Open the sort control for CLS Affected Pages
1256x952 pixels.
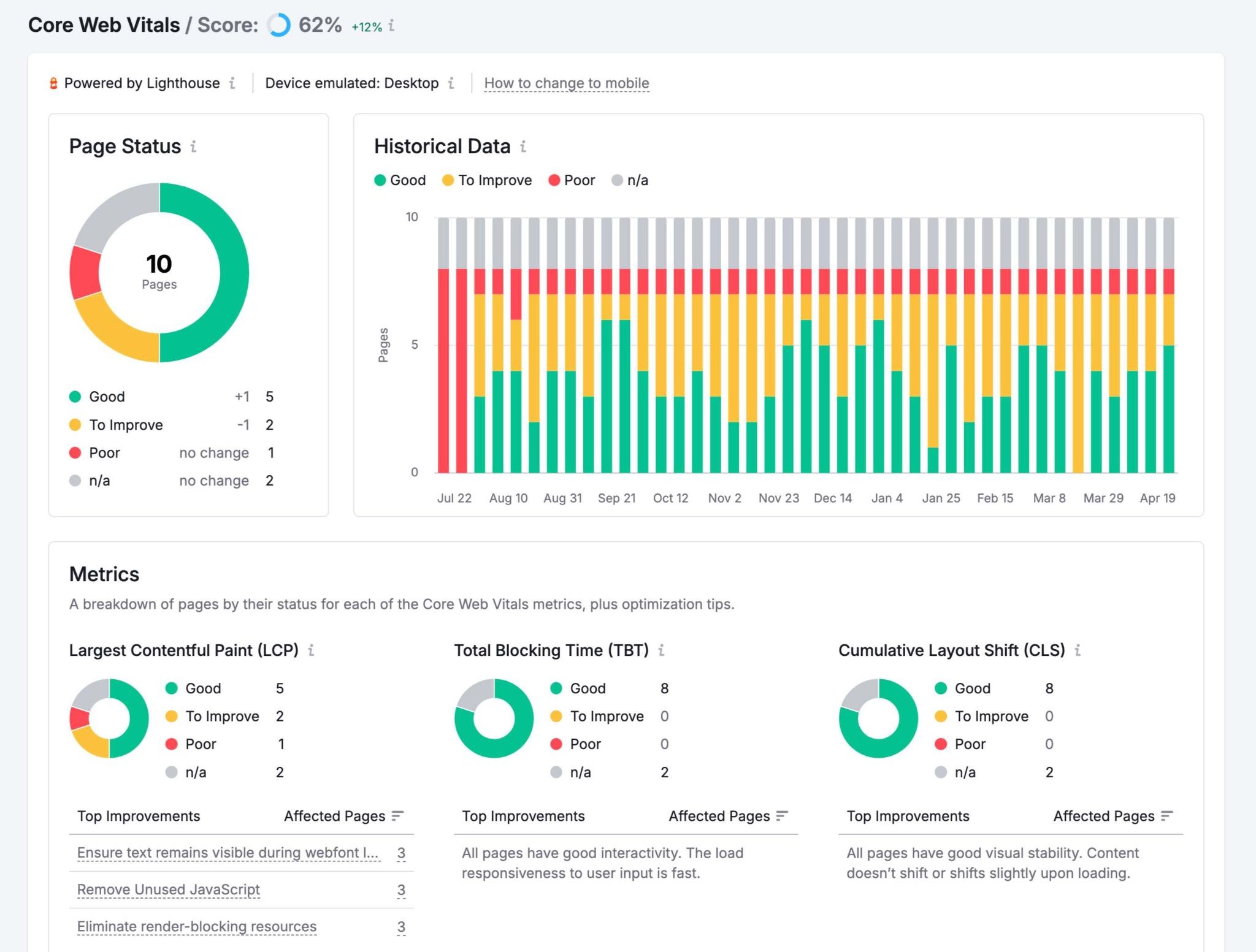(x=1166, y=816)
